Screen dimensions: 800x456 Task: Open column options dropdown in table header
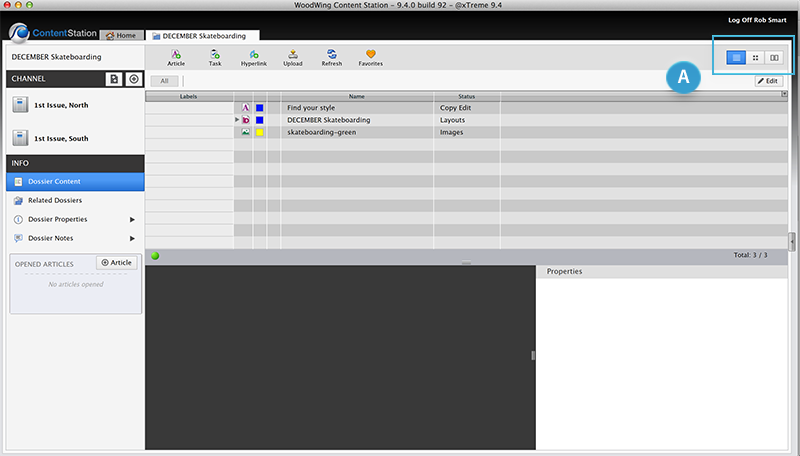784,94
